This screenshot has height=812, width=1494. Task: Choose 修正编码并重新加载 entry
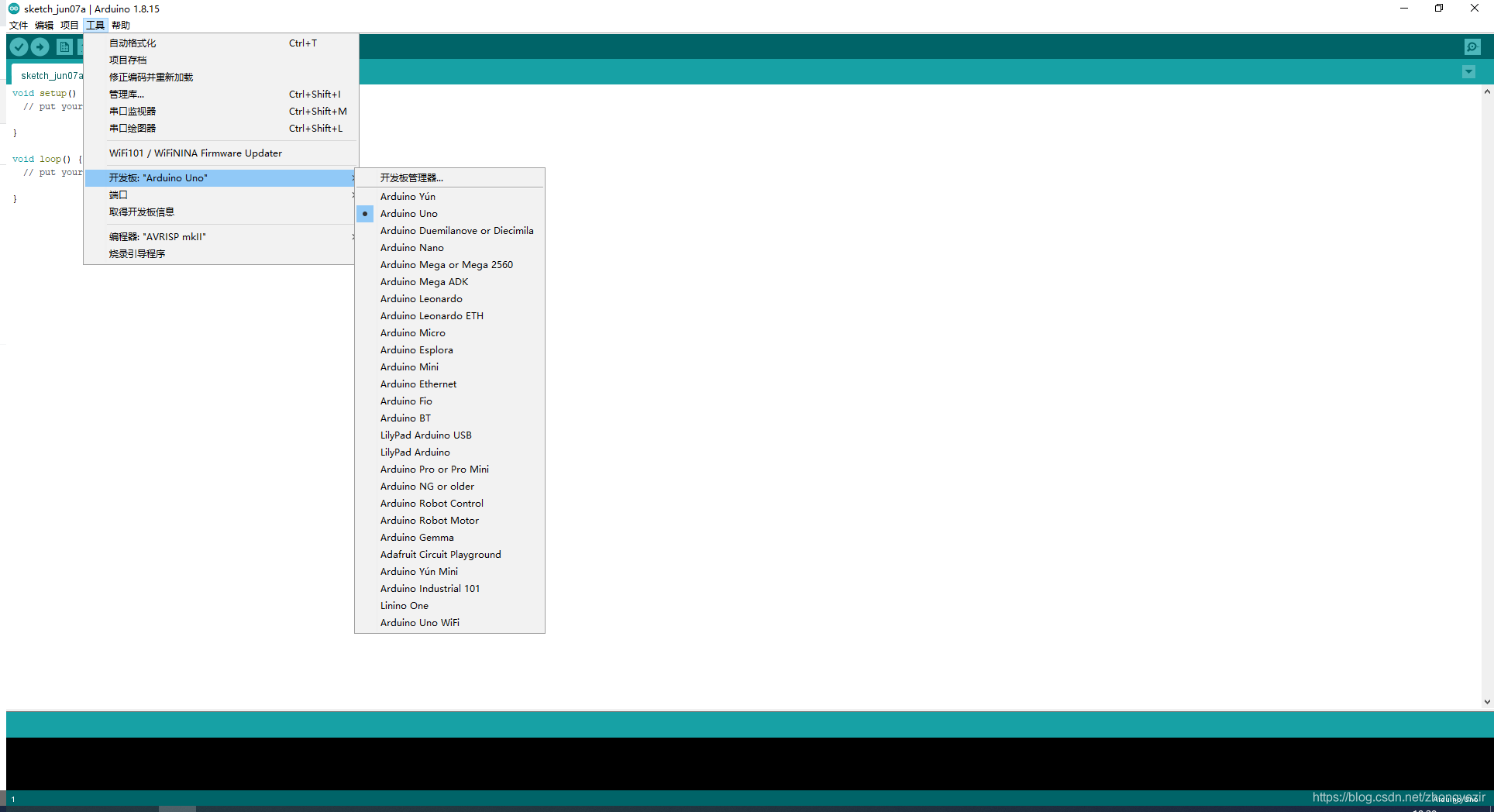[221, 77]
